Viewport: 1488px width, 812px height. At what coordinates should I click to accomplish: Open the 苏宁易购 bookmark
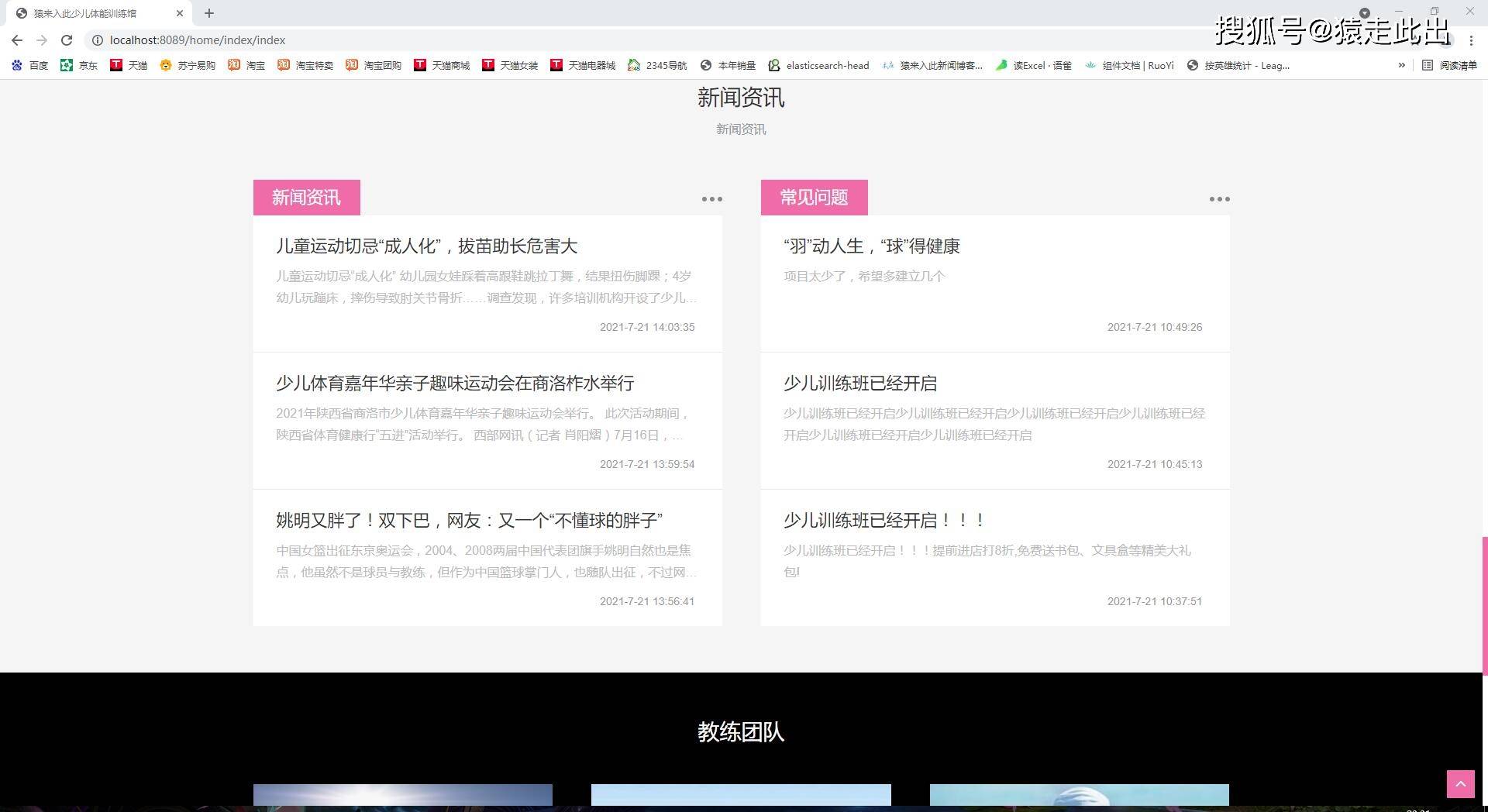[188, 66]
